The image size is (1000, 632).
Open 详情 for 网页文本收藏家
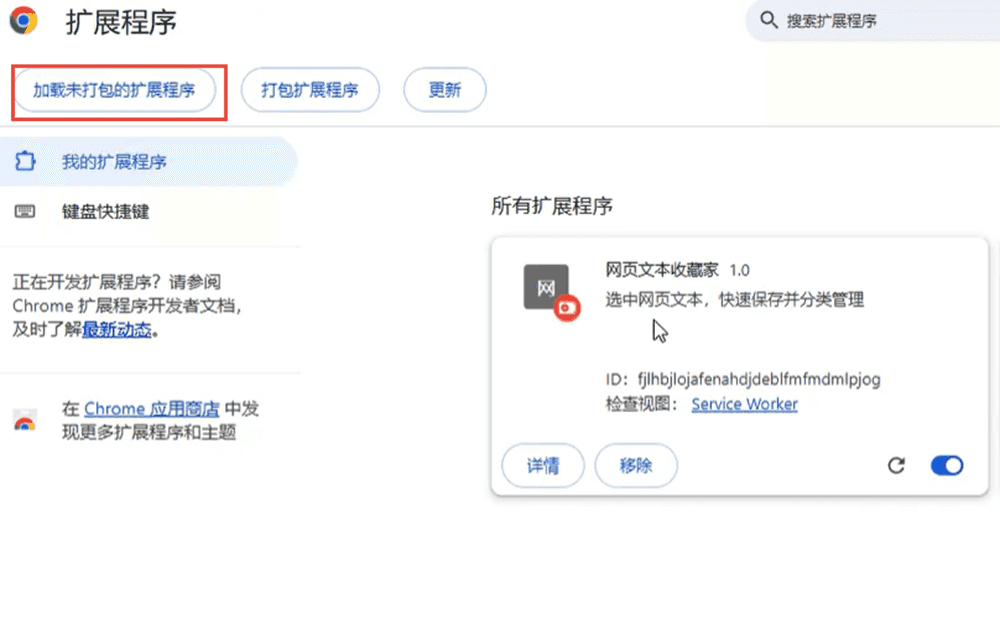click(542, 465)
